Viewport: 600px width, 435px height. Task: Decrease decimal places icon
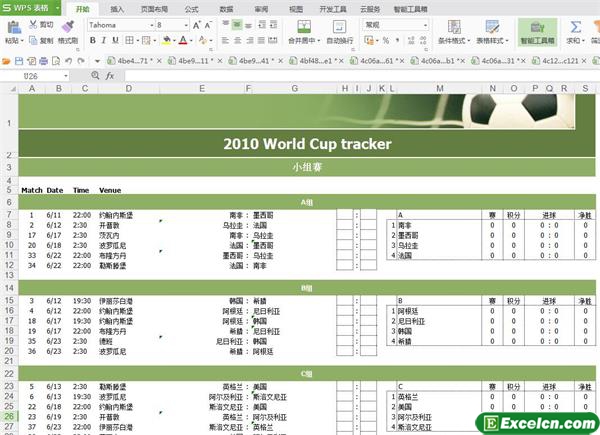tap(423, 40)
